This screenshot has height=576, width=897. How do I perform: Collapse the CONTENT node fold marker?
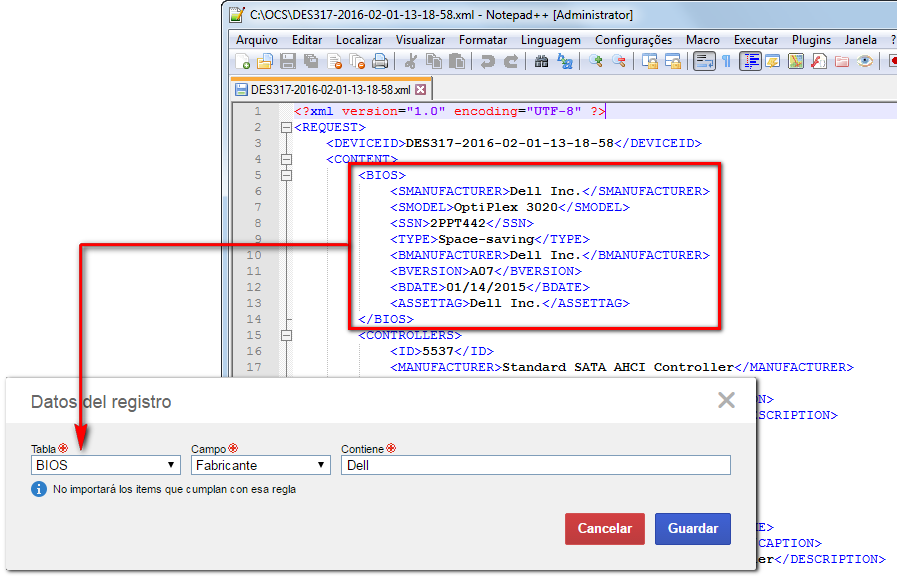tap(287, 160)
